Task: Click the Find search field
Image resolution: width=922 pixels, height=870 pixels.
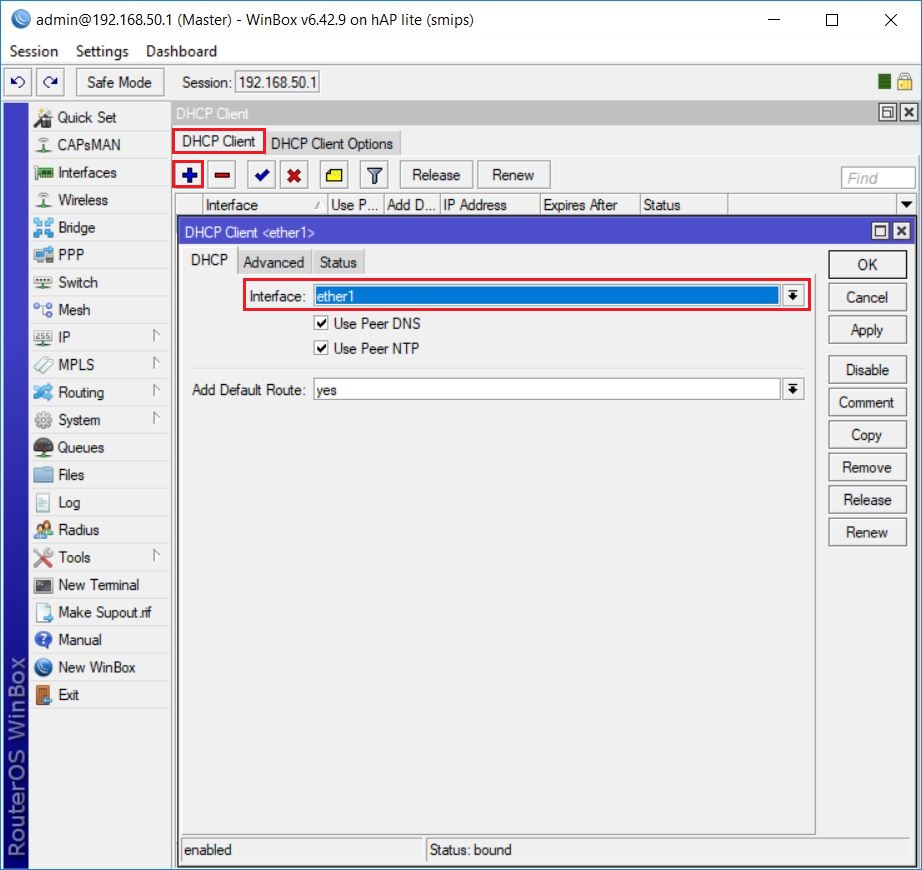Action: coord(878,178)
